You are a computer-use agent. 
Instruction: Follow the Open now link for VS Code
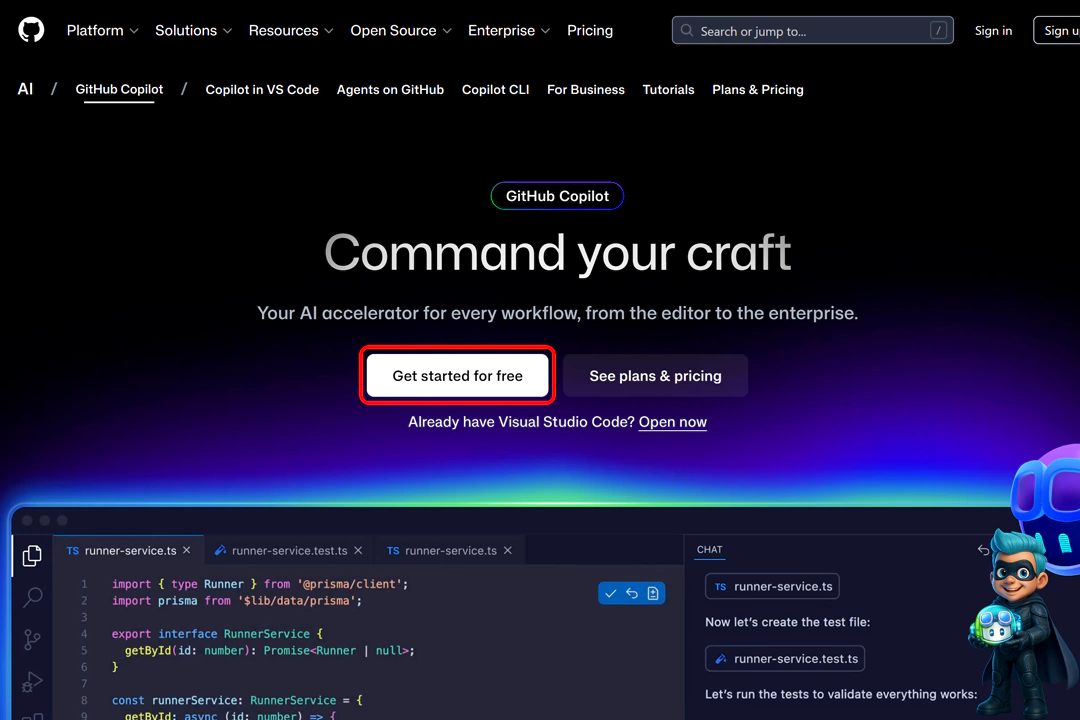[x=672, y=422]
